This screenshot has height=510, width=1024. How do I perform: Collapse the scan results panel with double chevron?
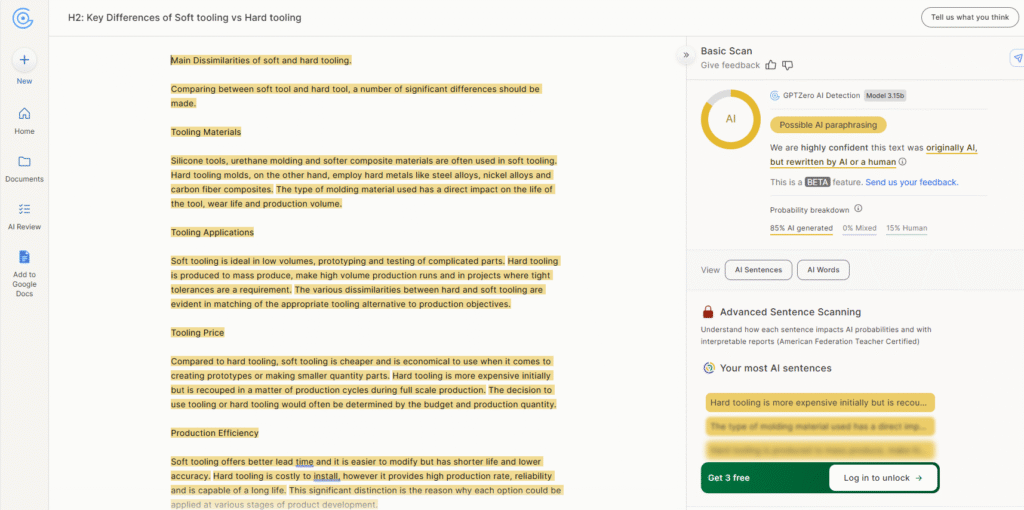pyautogui.click(x=686, y=55)
